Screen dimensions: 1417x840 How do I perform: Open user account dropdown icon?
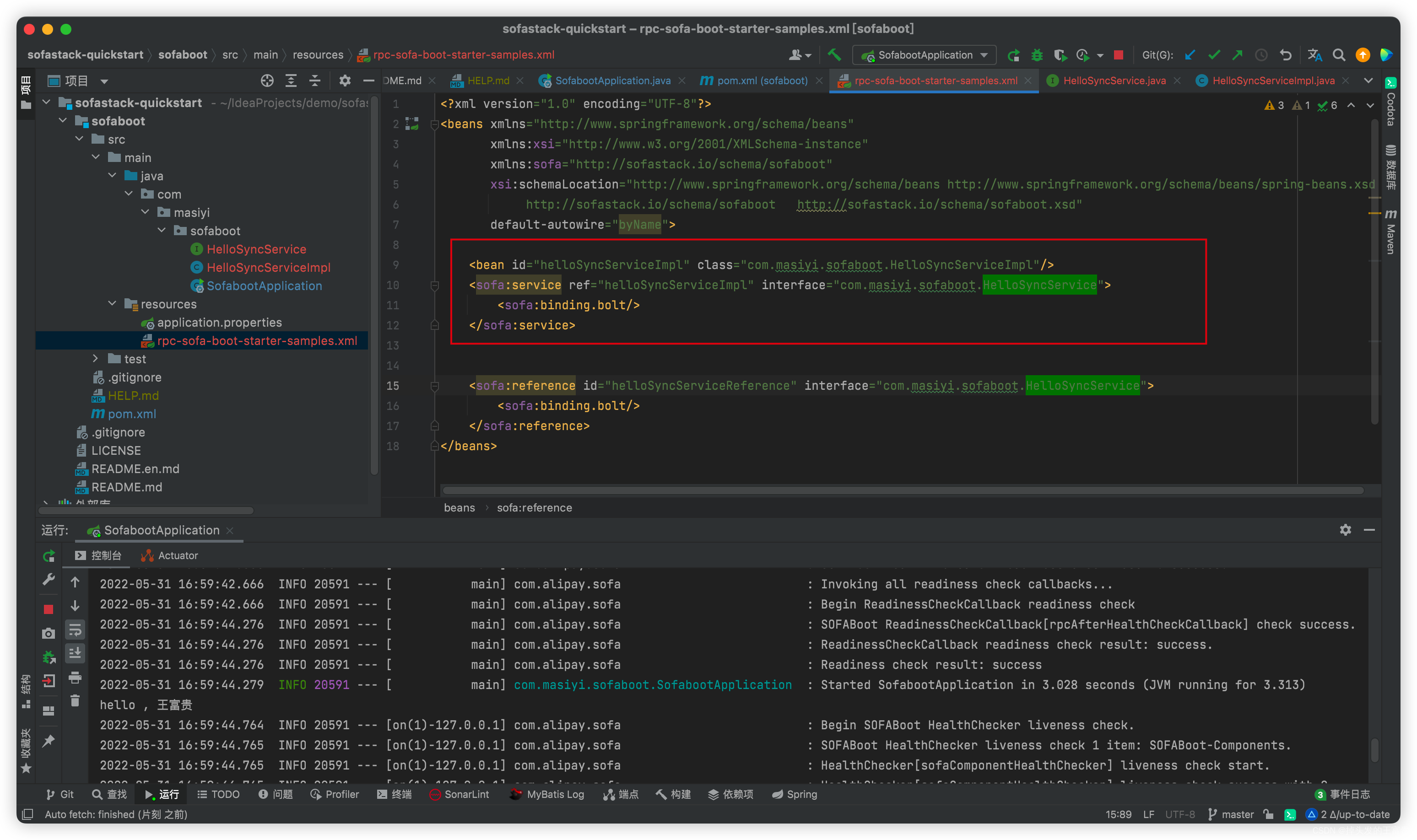[x=800, y=55]
